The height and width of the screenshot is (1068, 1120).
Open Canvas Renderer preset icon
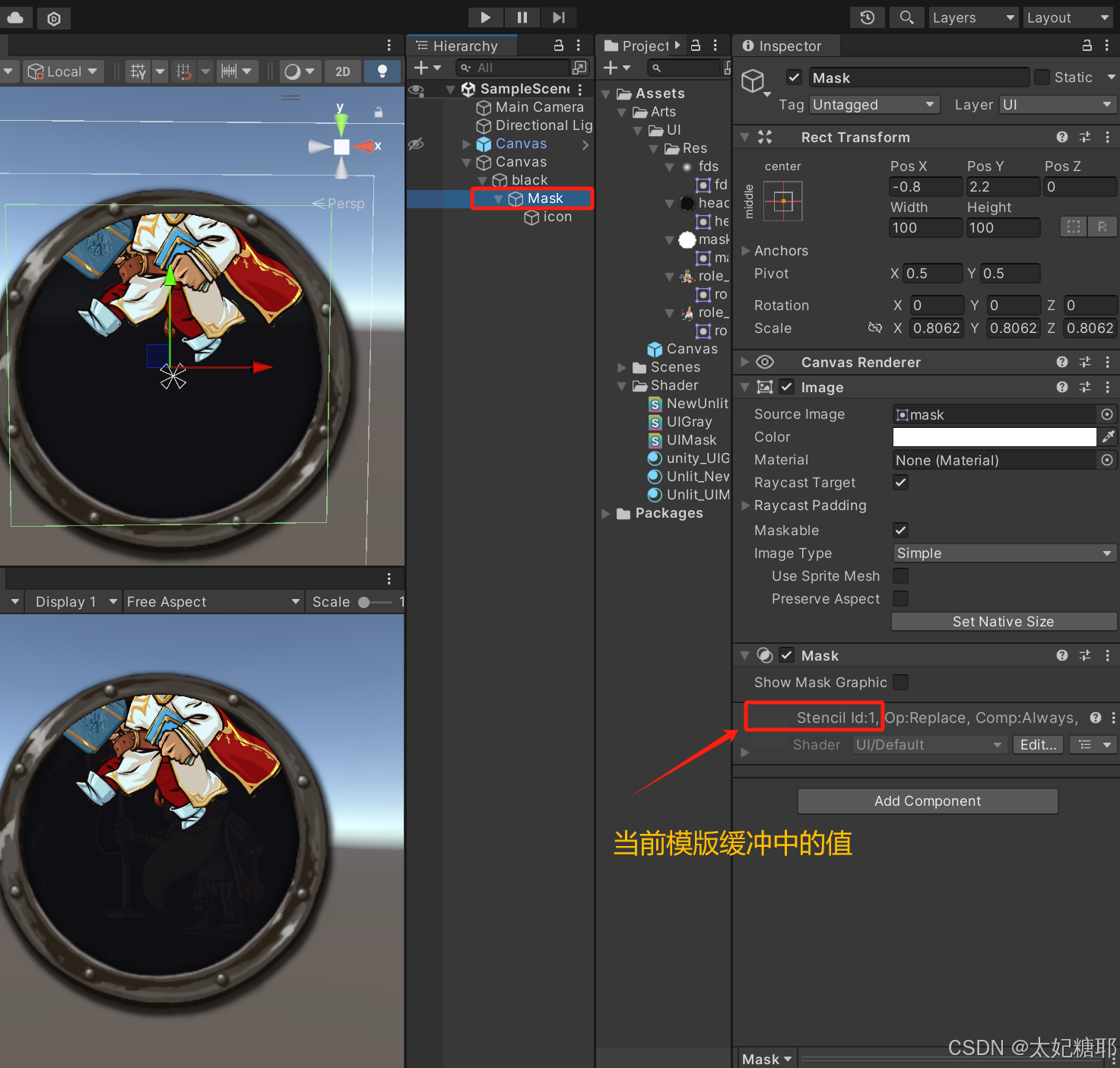pyautogui.click(x=1085, y=362)
